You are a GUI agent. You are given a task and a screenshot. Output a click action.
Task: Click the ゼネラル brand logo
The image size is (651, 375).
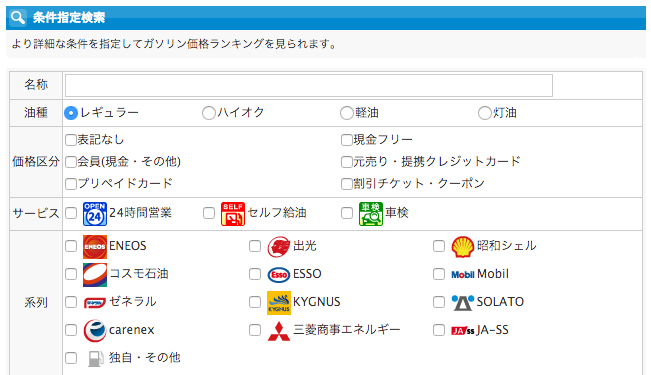tap(95, 303)
